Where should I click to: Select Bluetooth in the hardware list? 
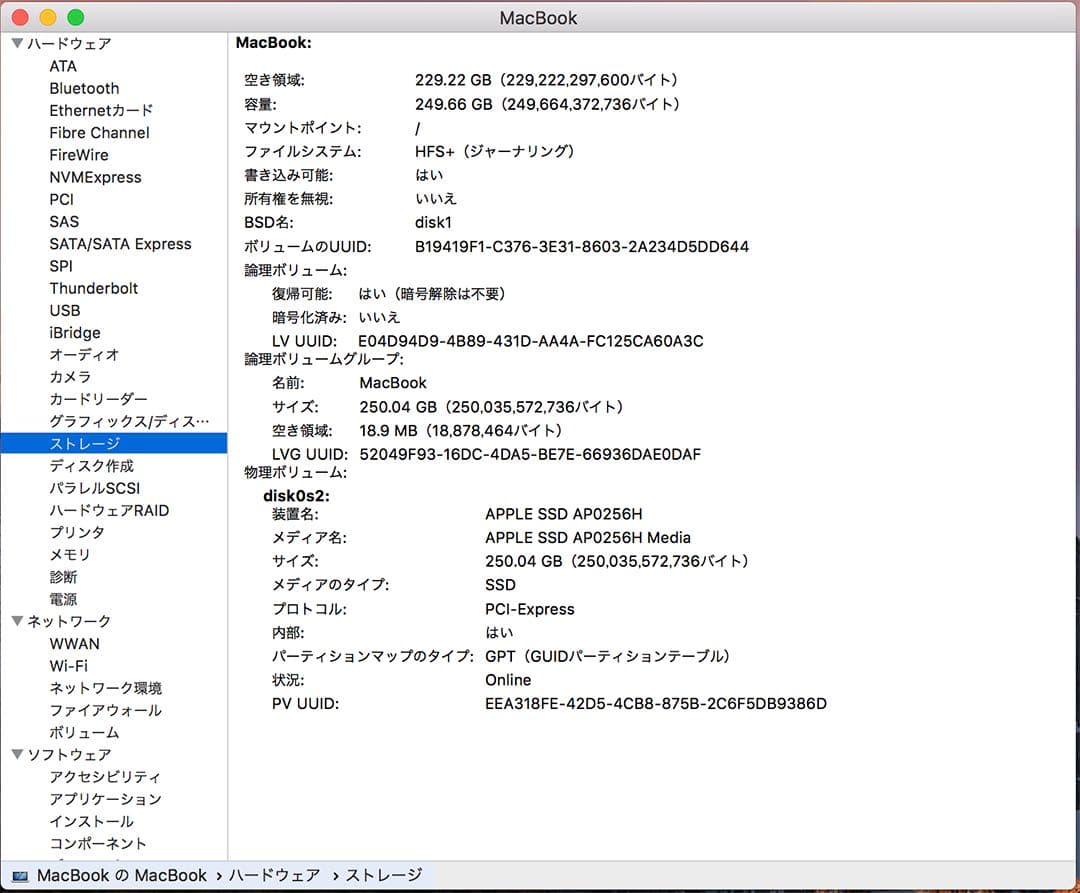pos(84,88)
